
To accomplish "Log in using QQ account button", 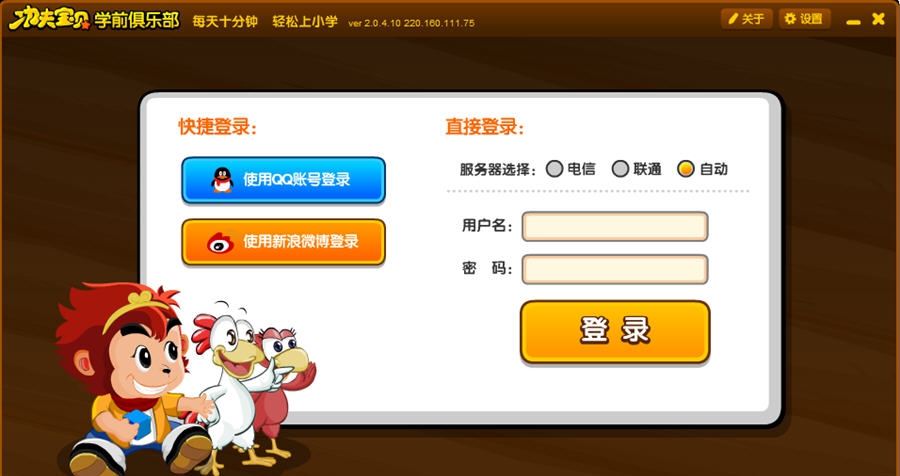I will (284, 180).
